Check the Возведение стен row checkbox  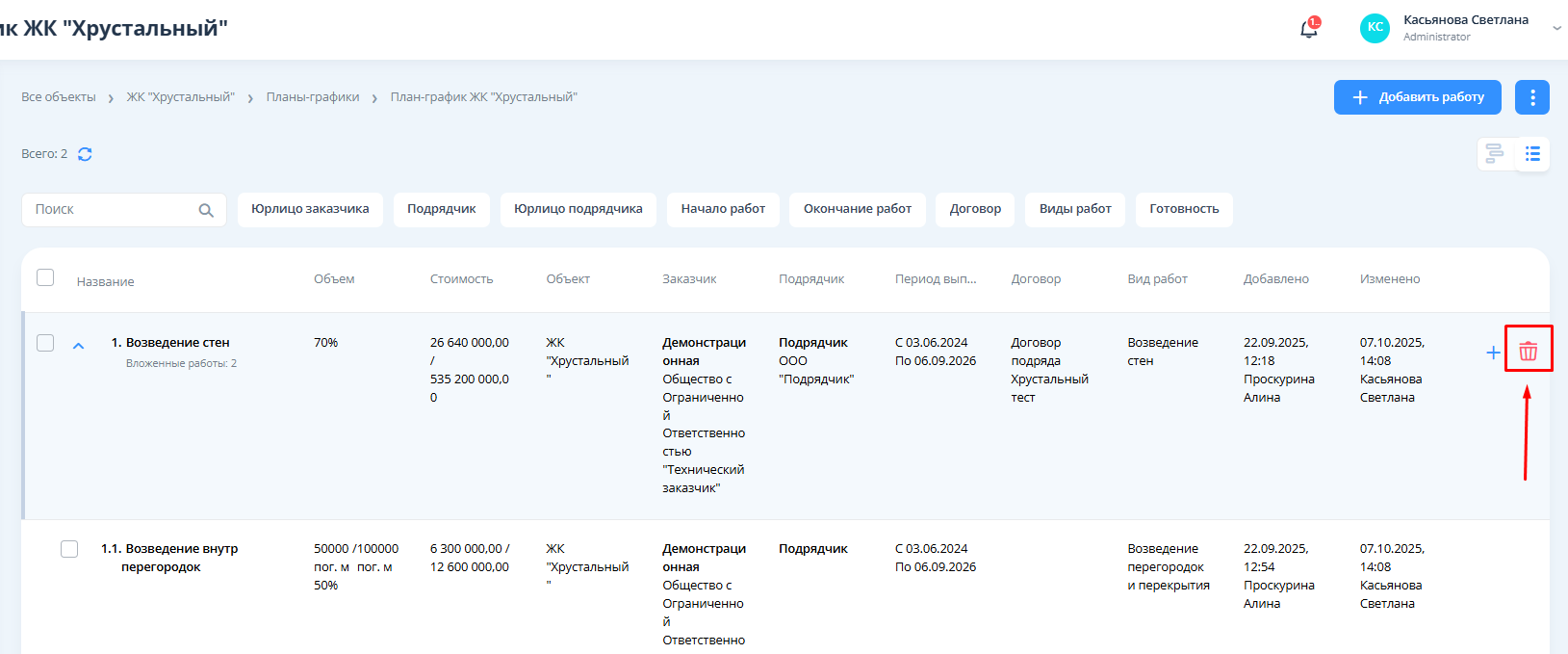(45, 343)
